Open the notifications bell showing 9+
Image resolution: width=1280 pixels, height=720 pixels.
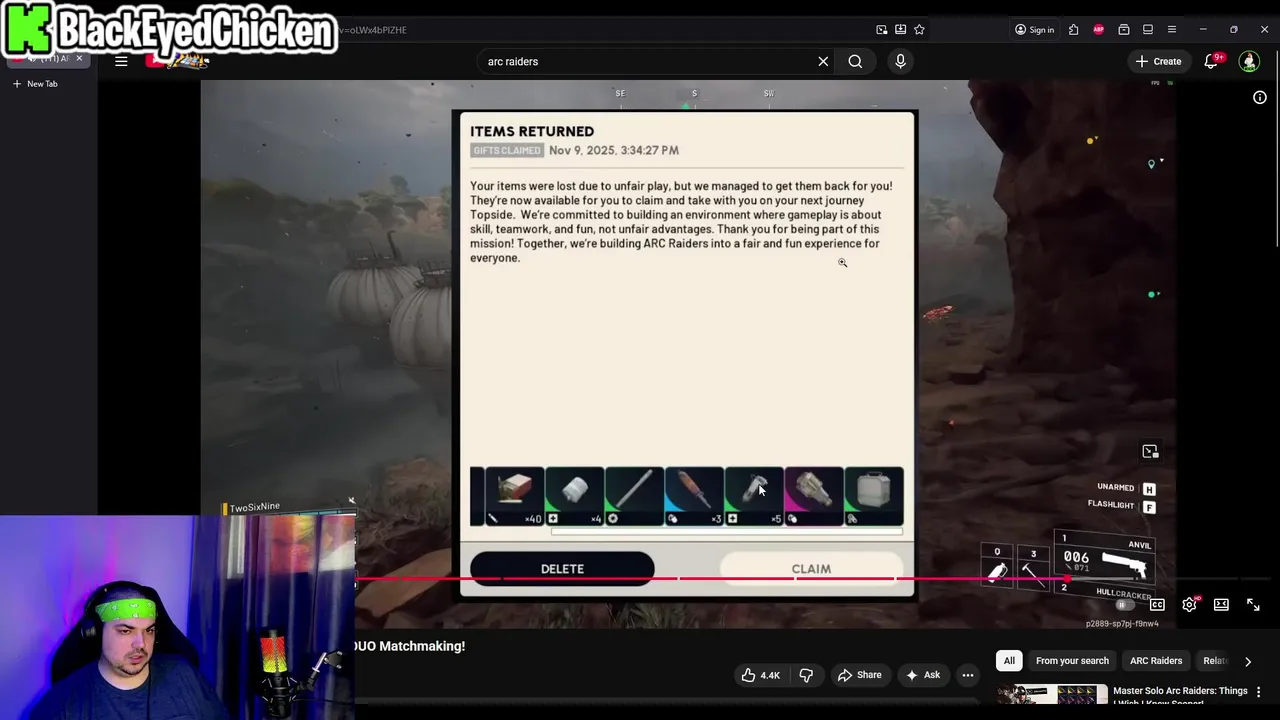[1211, 61]
